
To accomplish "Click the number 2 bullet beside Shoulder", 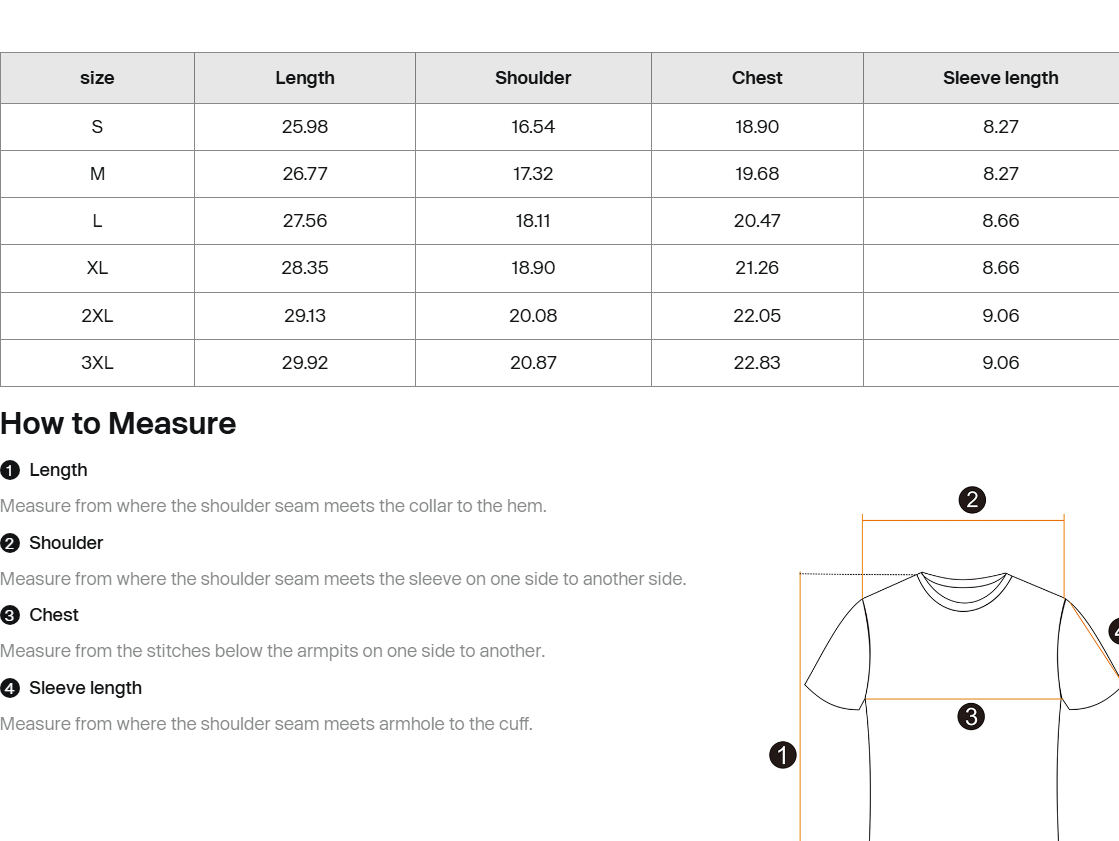I will (10, 544).
